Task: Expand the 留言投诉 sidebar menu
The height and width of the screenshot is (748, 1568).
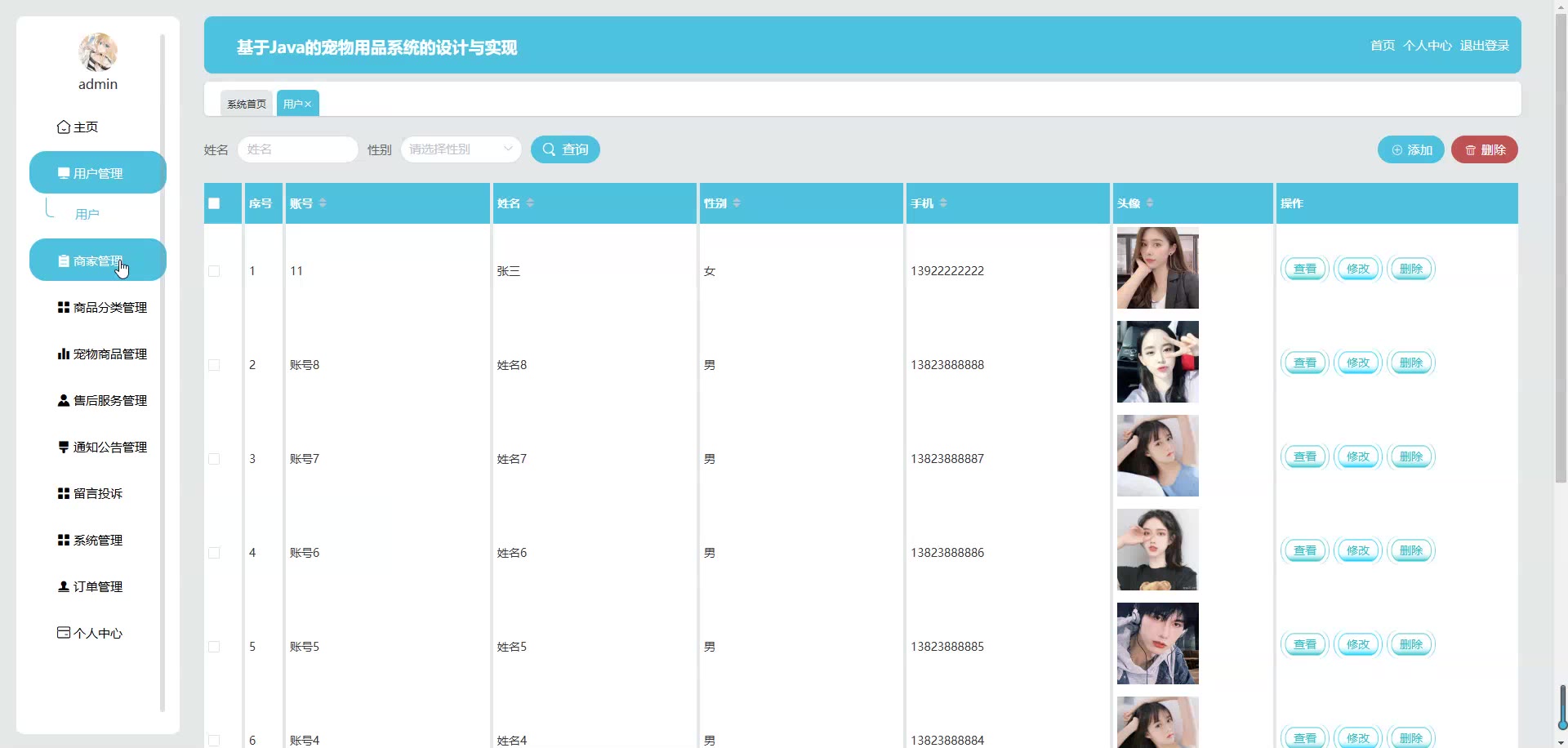Action: [x=98, y=493]
